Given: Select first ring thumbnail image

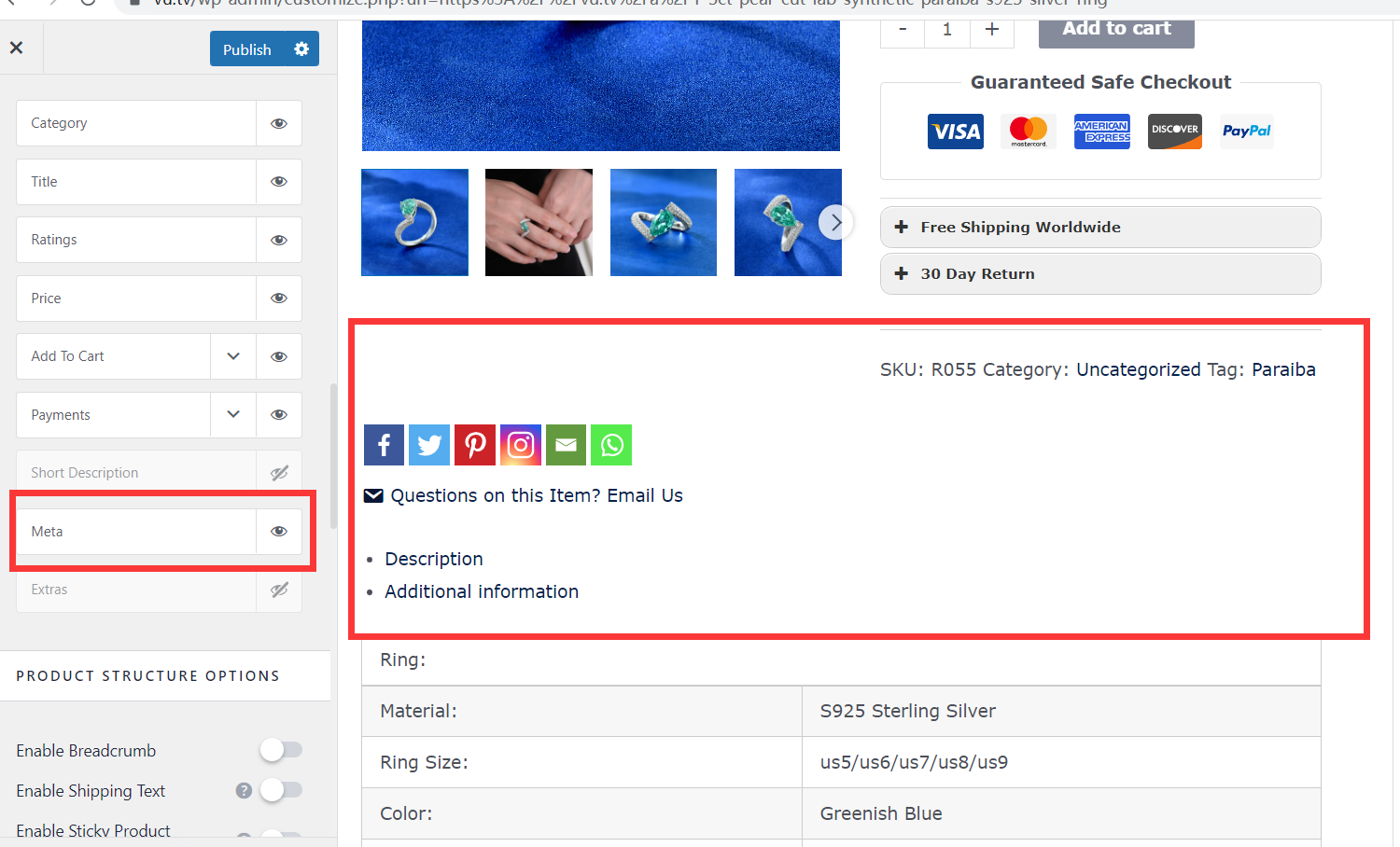Looking at the screenshot, I should click(414, 222).
